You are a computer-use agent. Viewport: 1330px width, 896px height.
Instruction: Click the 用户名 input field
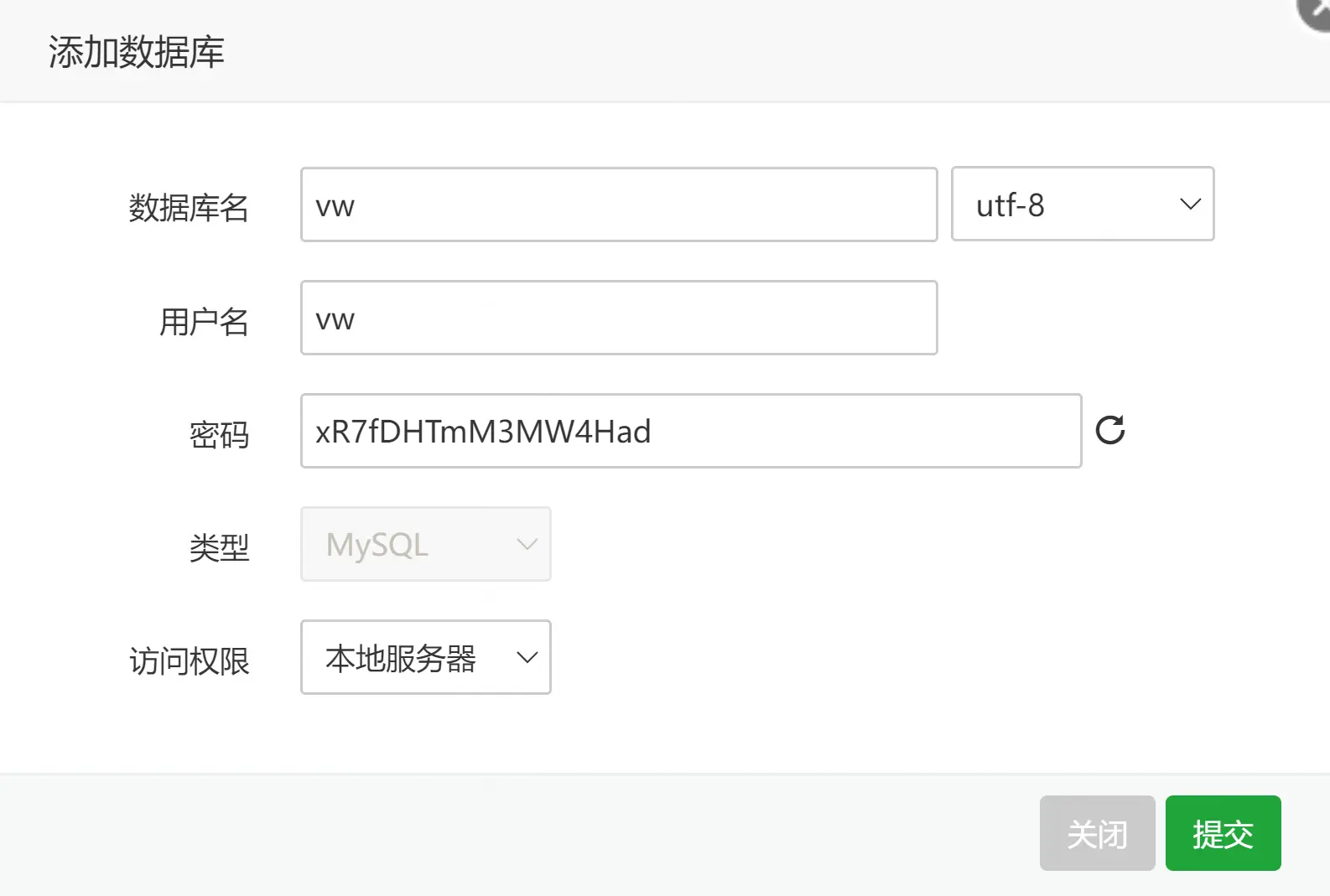(619, 319)
